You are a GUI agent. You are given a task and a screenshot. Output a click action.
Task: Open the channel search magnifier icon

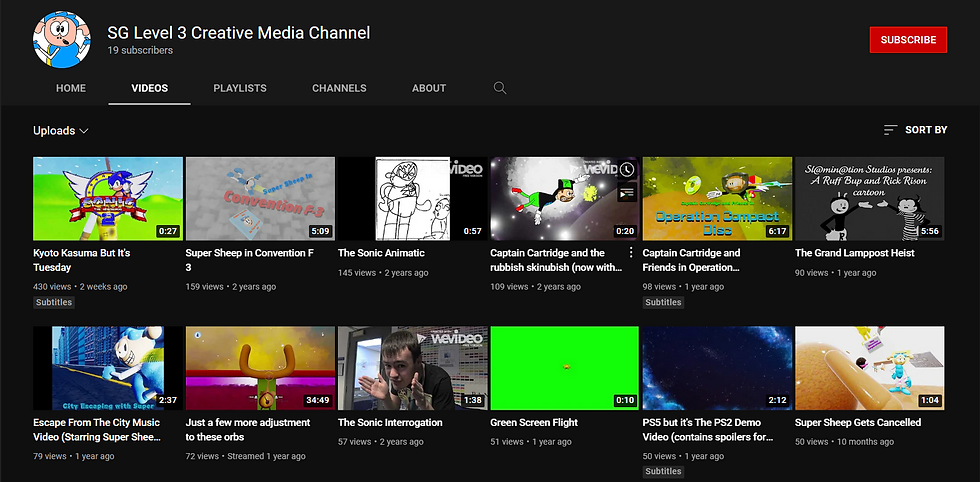pyautogui.click(x=500, y=88)
